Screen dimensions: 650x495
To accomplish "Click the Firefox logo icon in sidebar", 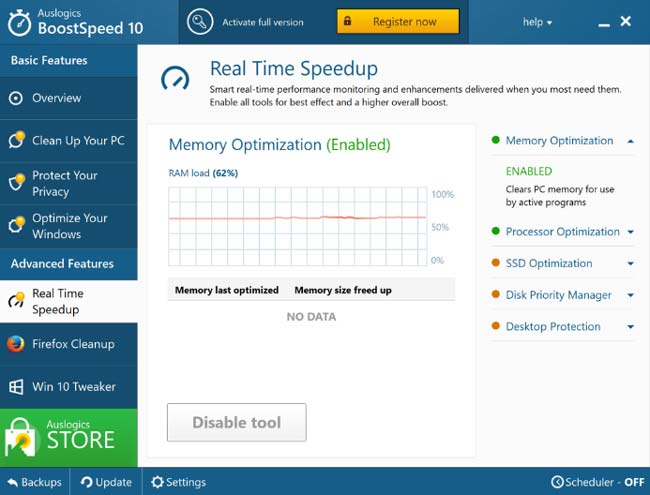I will 16,344.
